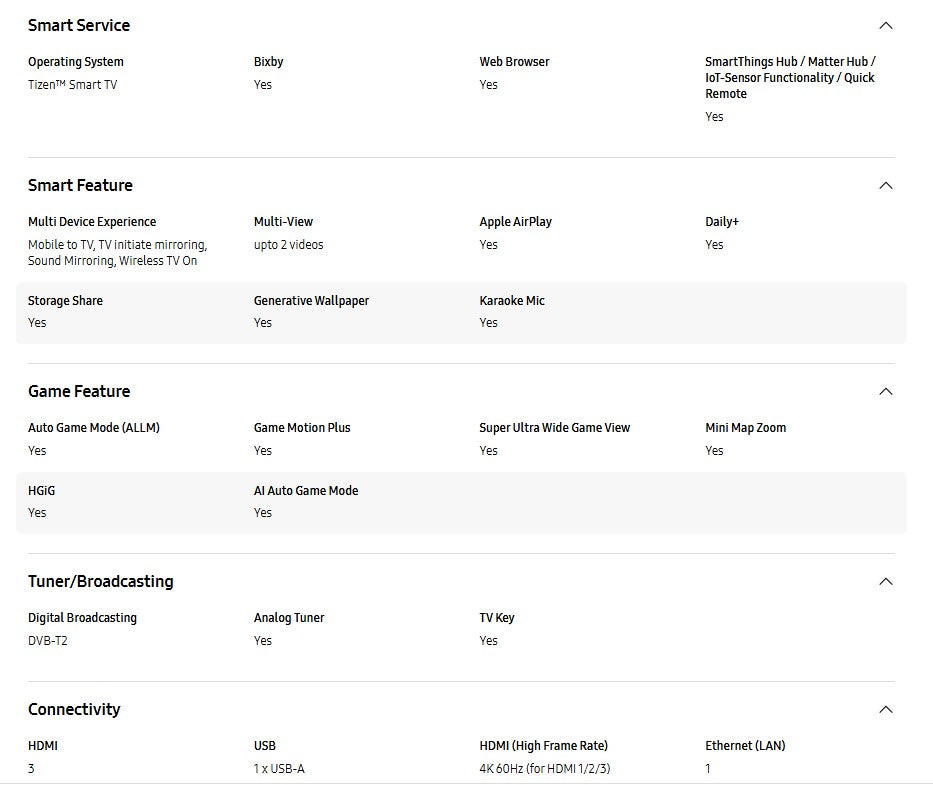Click the Apple AirPlay spec label

[x=515, y=222]
